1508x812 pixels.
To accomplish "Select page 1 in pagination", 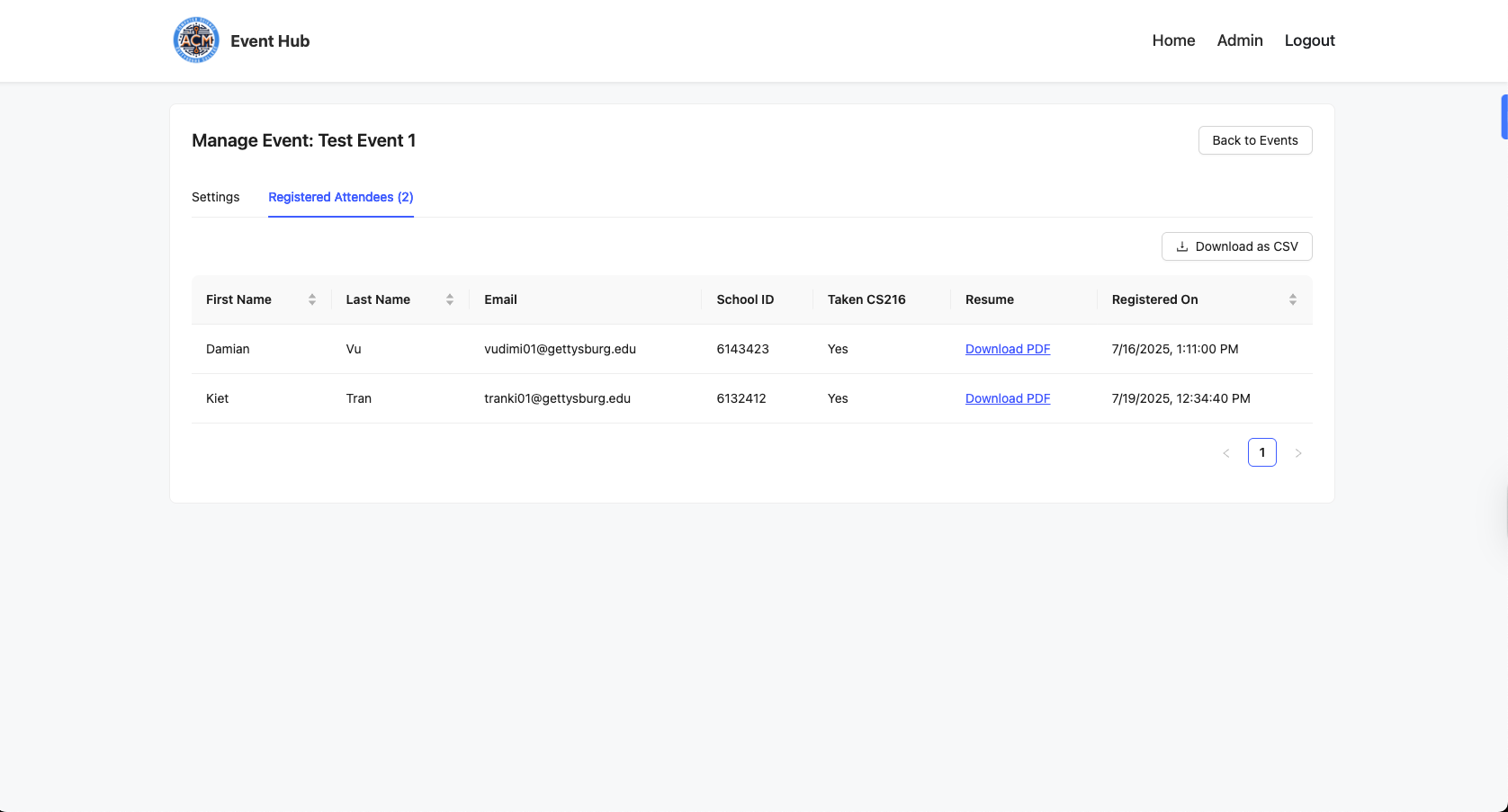I will coord(1261,452).
